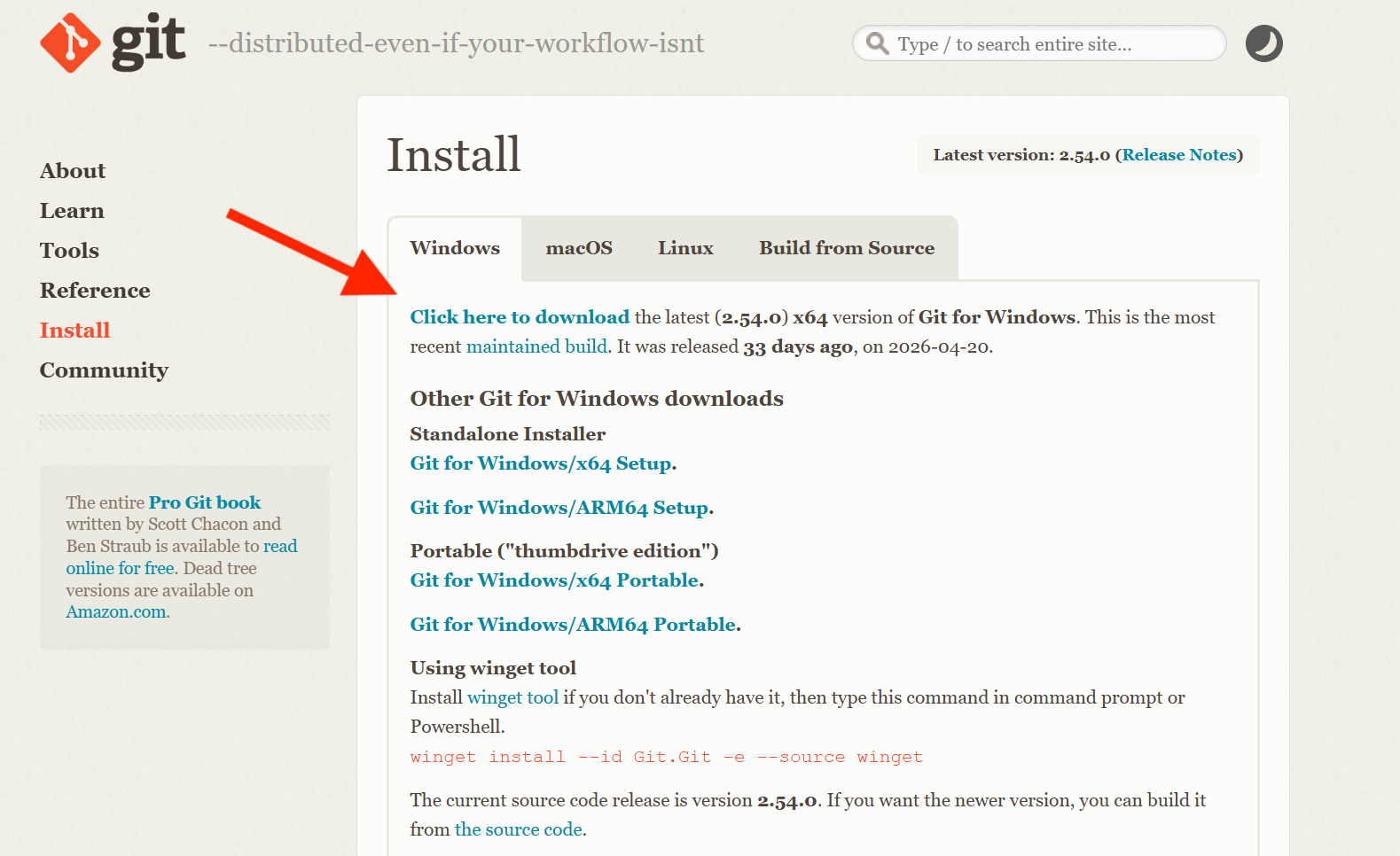Click the '33 days ago' release text
This screenshot has width=1400, height=856.
(x=798, y=346)
